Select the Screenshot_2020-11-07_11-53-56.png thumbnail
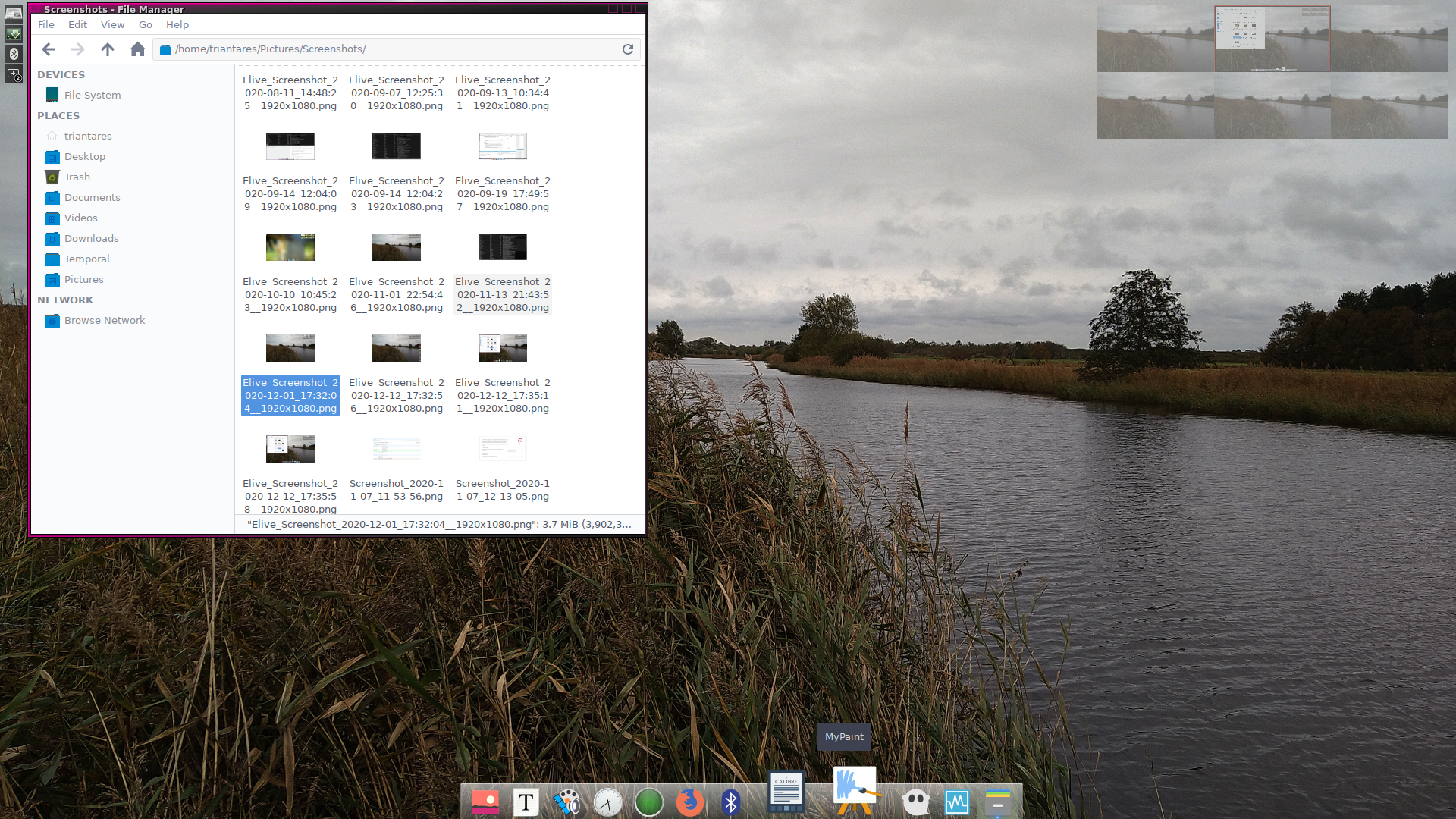 pyautogui.click(x=396, y=448)
